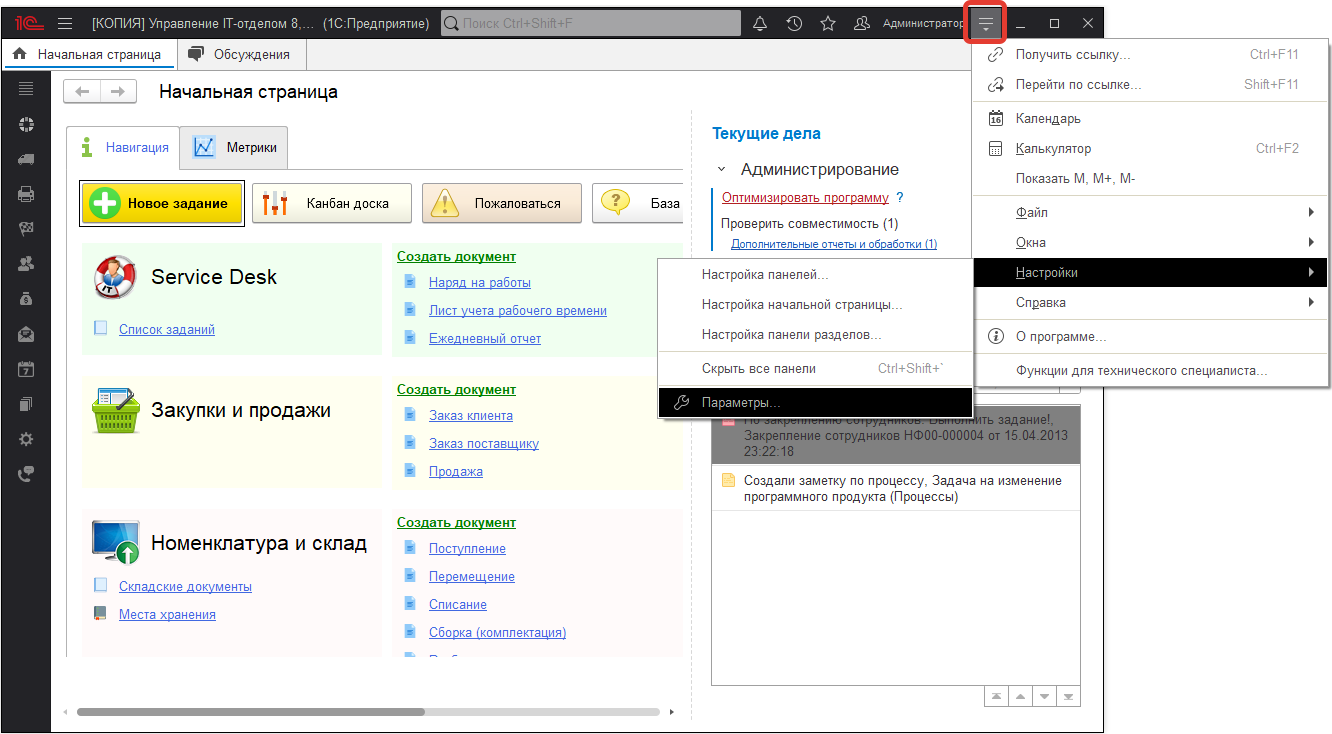This screenshot has width=1332, height=734.
Task: Open the Список заданий link
Action: tap(166, 329)
